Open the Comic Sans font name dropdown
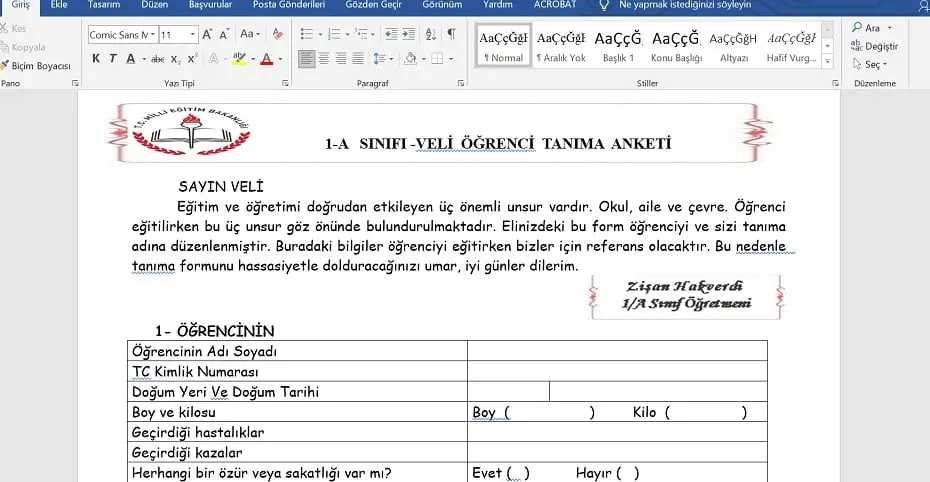 [153, 34]
